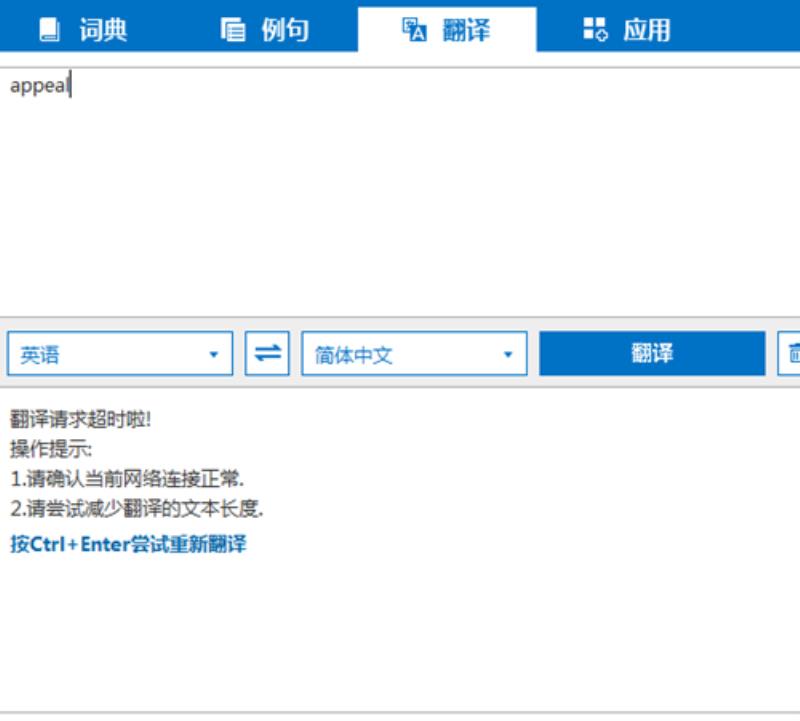Viewport: 800px width, 721px height.
Task: Click the 按Ctrl+Enter尝试重新翻译 retry link
Action: (x=128, y=544)
